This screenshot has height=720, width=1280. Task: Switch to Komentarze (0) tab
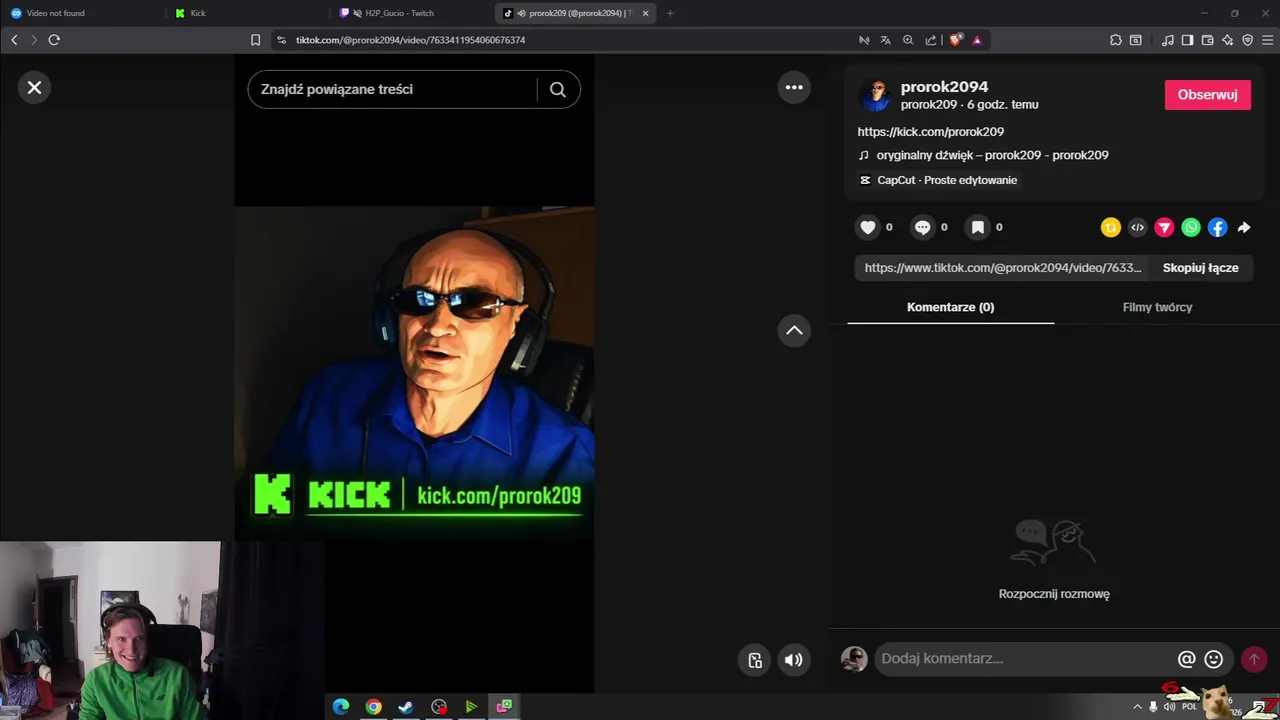pyautogui.click(x=950, y=307)
